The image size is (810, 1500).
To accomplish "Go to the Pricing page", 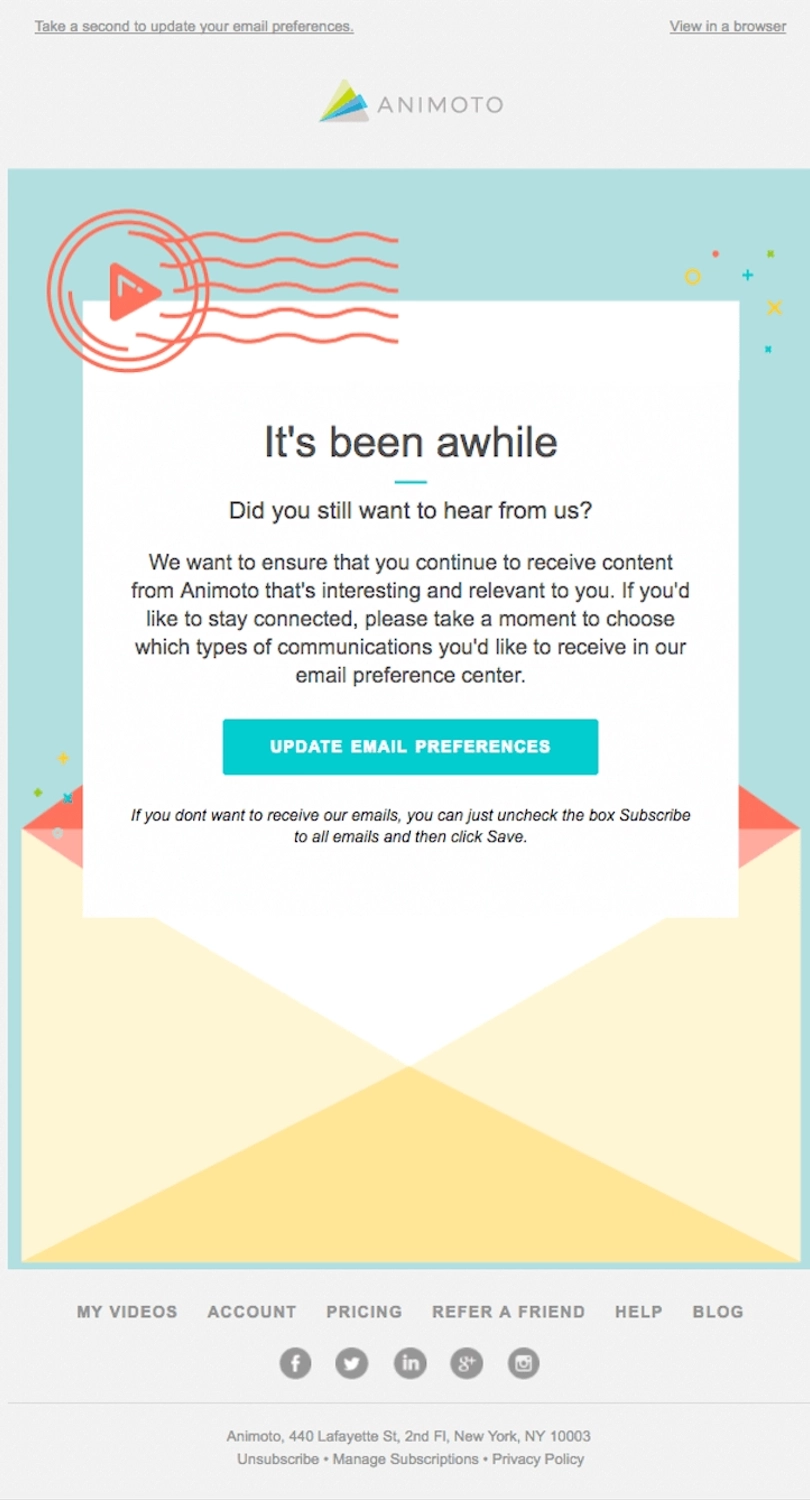I will [x=363, y=1311].
